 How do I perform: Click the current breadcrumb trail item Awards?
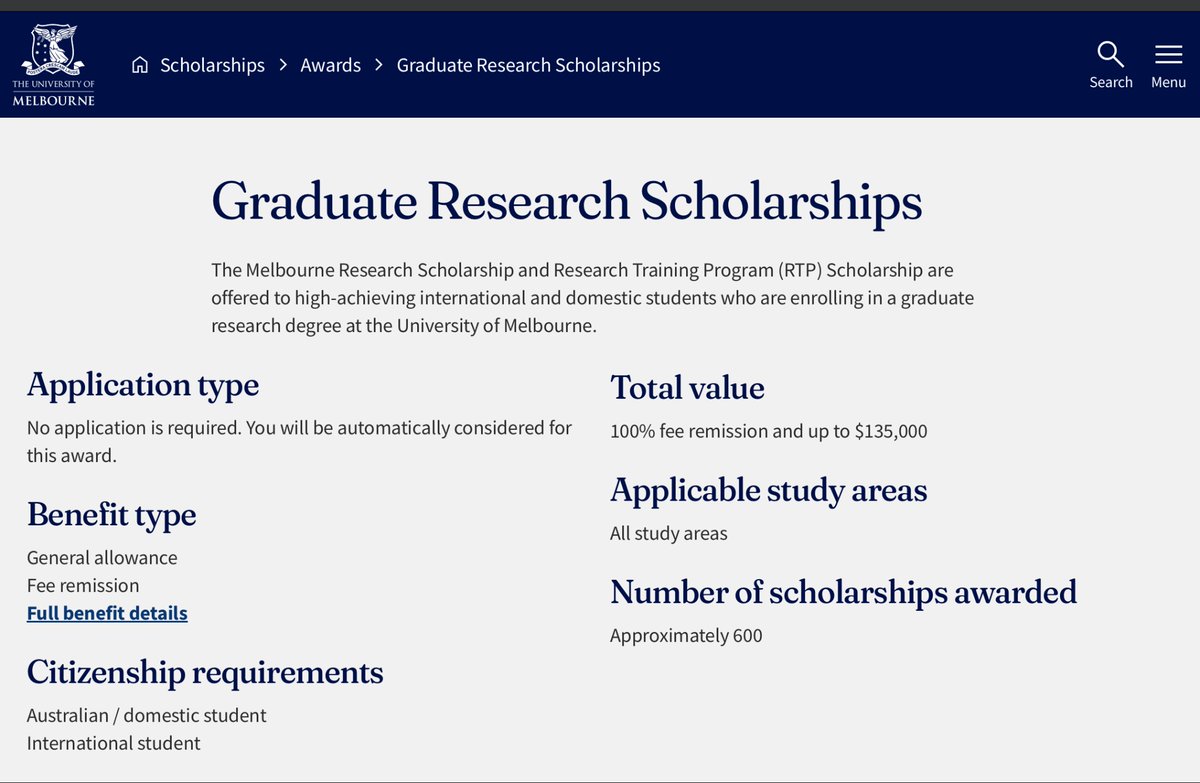(330, 64)
